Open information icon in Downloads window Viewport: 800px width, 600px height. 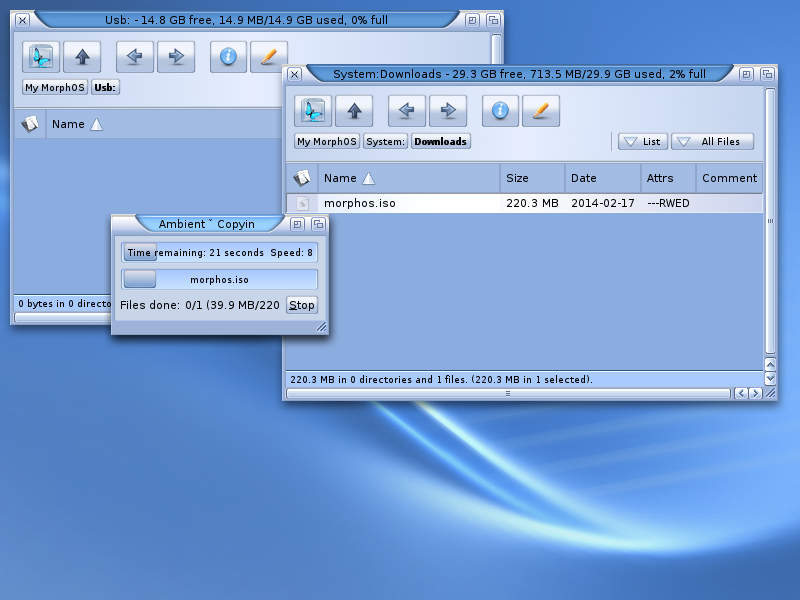(501, 111)
